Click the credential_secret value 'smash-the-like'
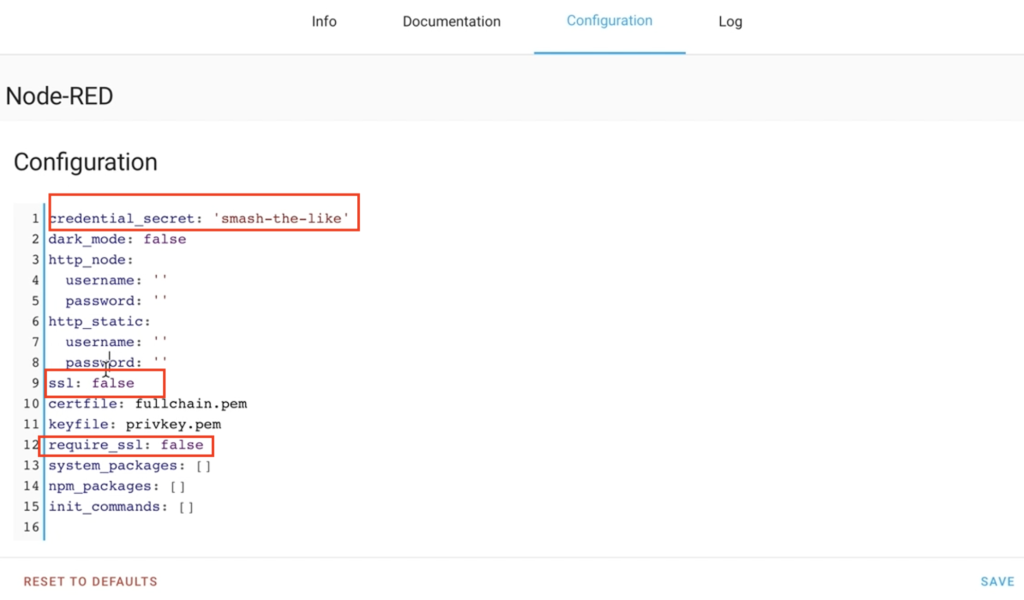The width and height of the screenshot is (1024, 600). (281, 219)
